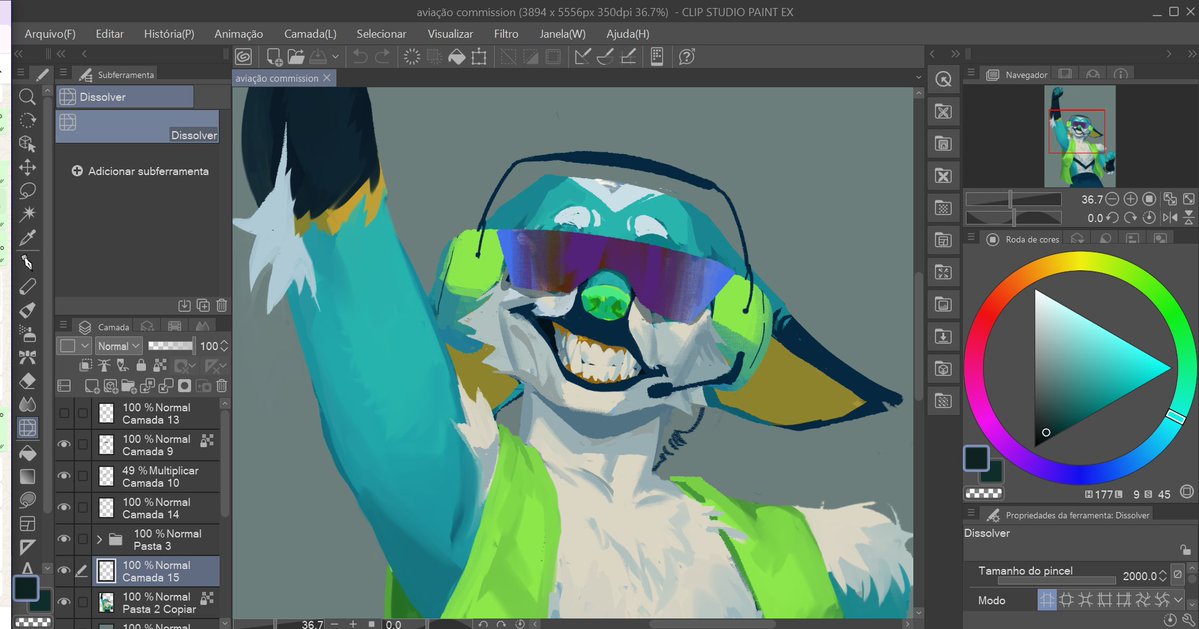
Task: Hide Camada 14 layer eye
Action: [64, 507]
